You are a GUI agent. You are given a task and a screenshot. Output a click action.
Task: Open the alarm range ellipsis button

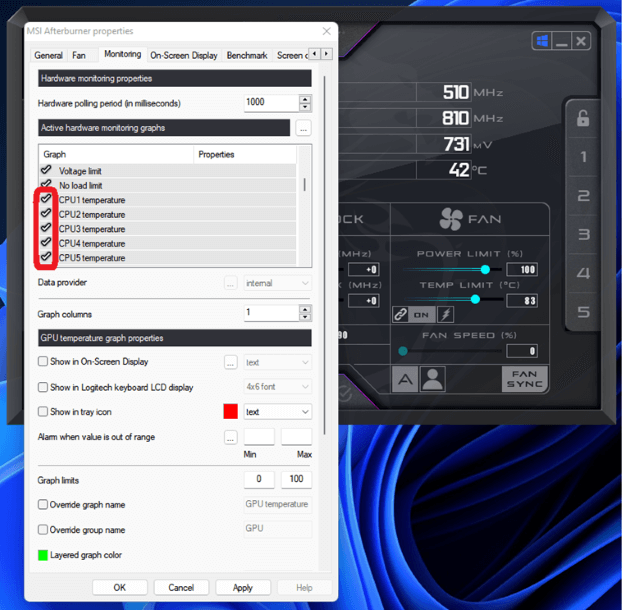230,437
